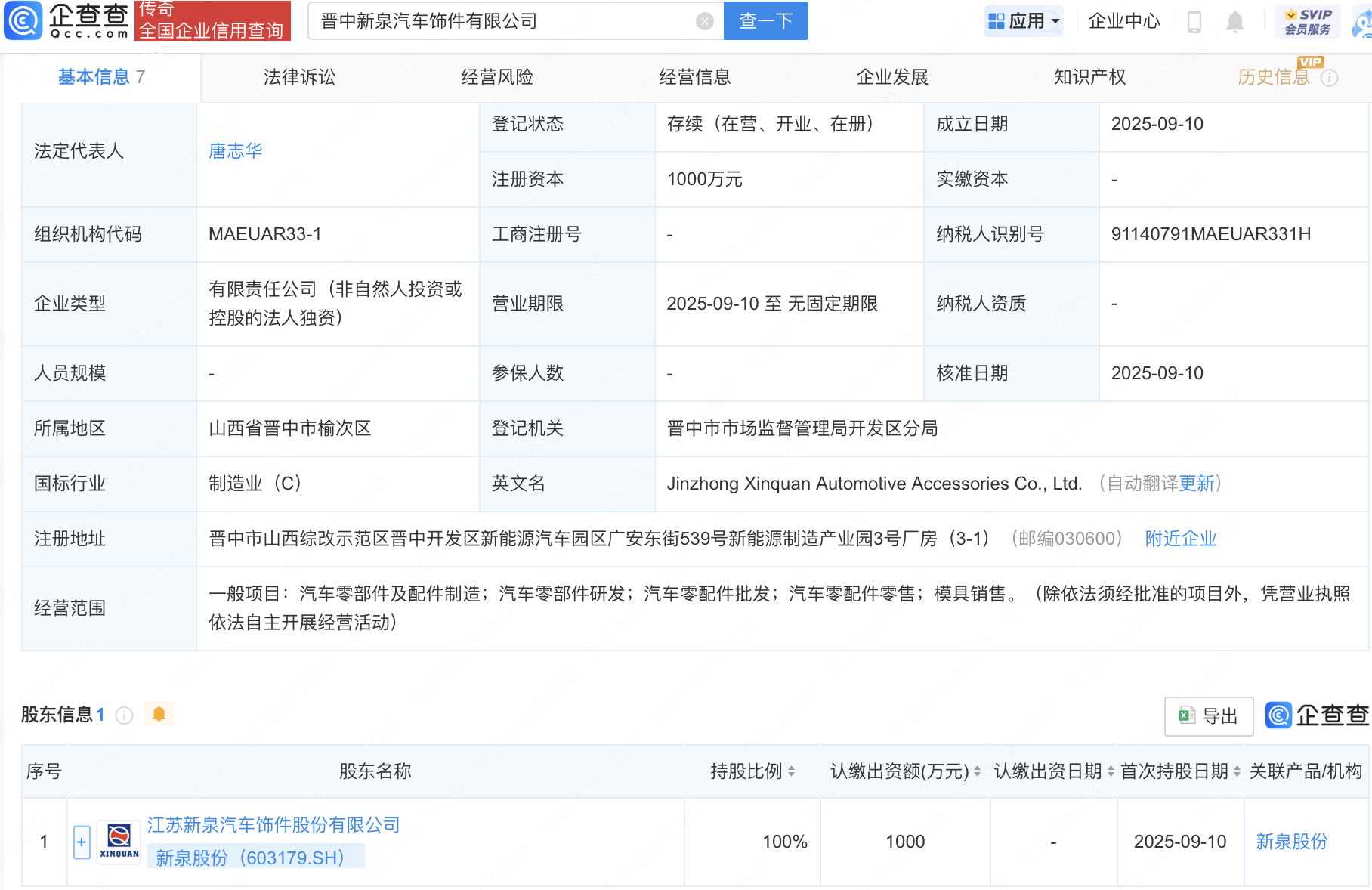Open legal representative 唐志华 link
The width and height of the screenshot is (1372, 890).
[x=236, y=151]
